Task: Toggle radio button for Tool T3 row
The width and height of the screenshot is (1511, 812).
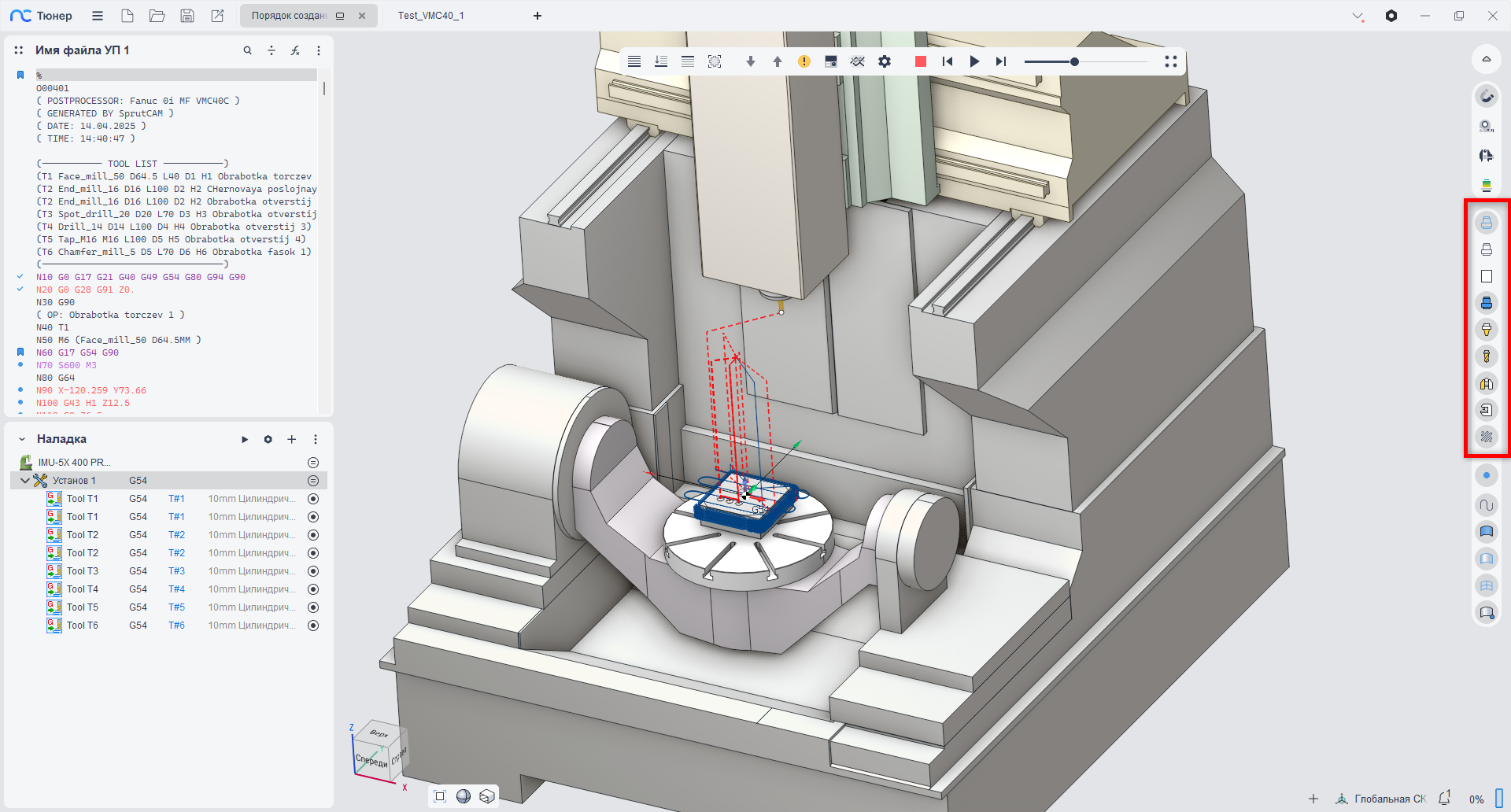Action: (313, 571)
